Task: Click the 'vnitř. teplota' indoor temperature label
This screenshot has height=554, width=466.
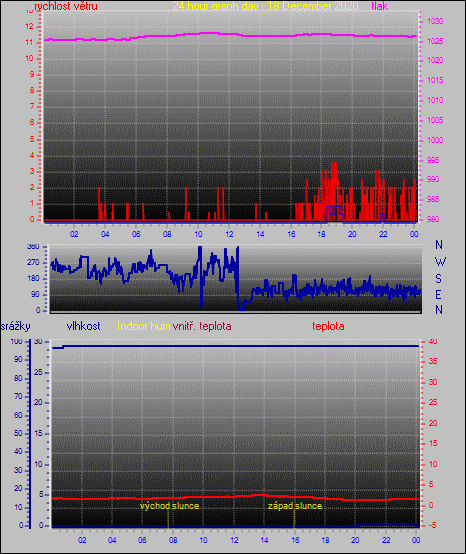Action: (x=202, y=326)
